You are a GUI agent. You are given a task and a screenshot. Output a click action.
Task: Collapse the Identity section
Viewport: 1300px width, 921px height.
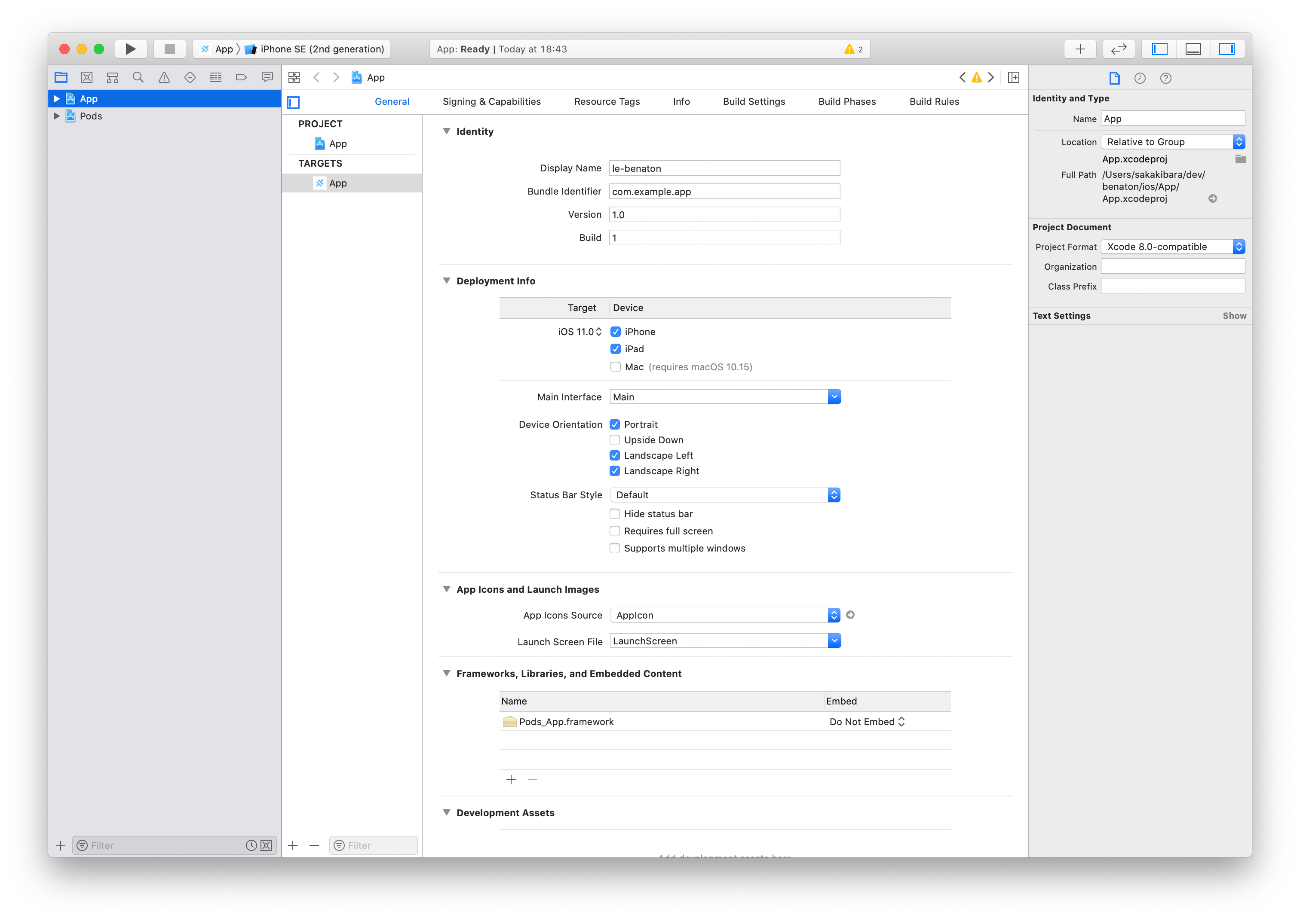447,132
